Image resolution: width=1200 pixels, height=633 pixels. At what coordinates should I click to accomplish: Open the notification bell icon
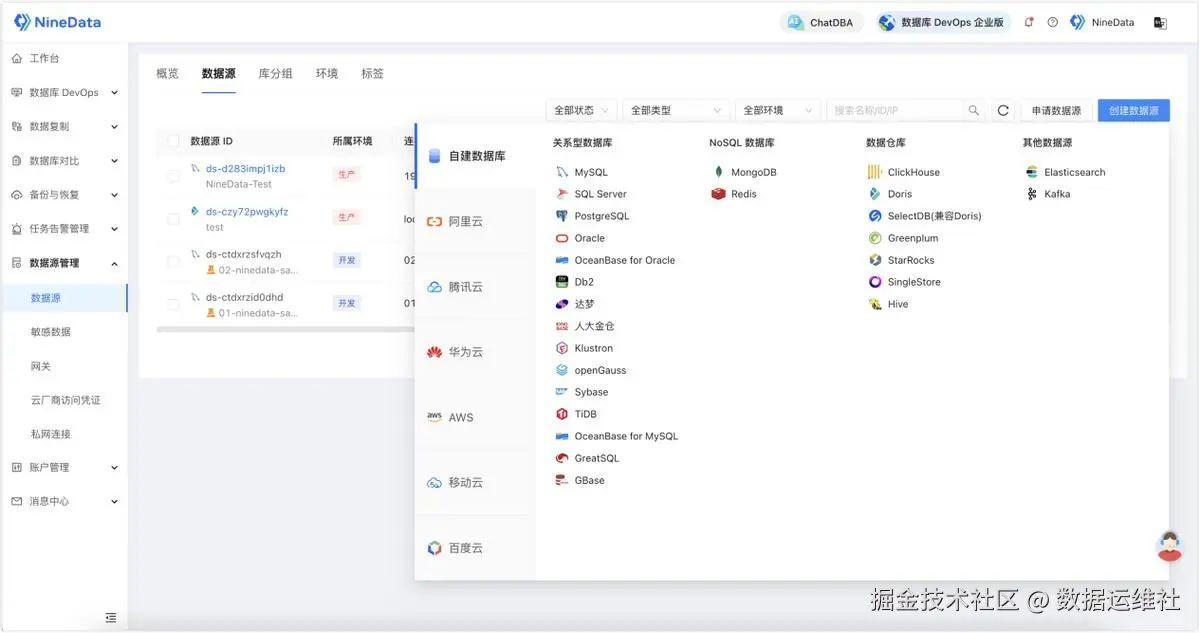point(1029,22)
